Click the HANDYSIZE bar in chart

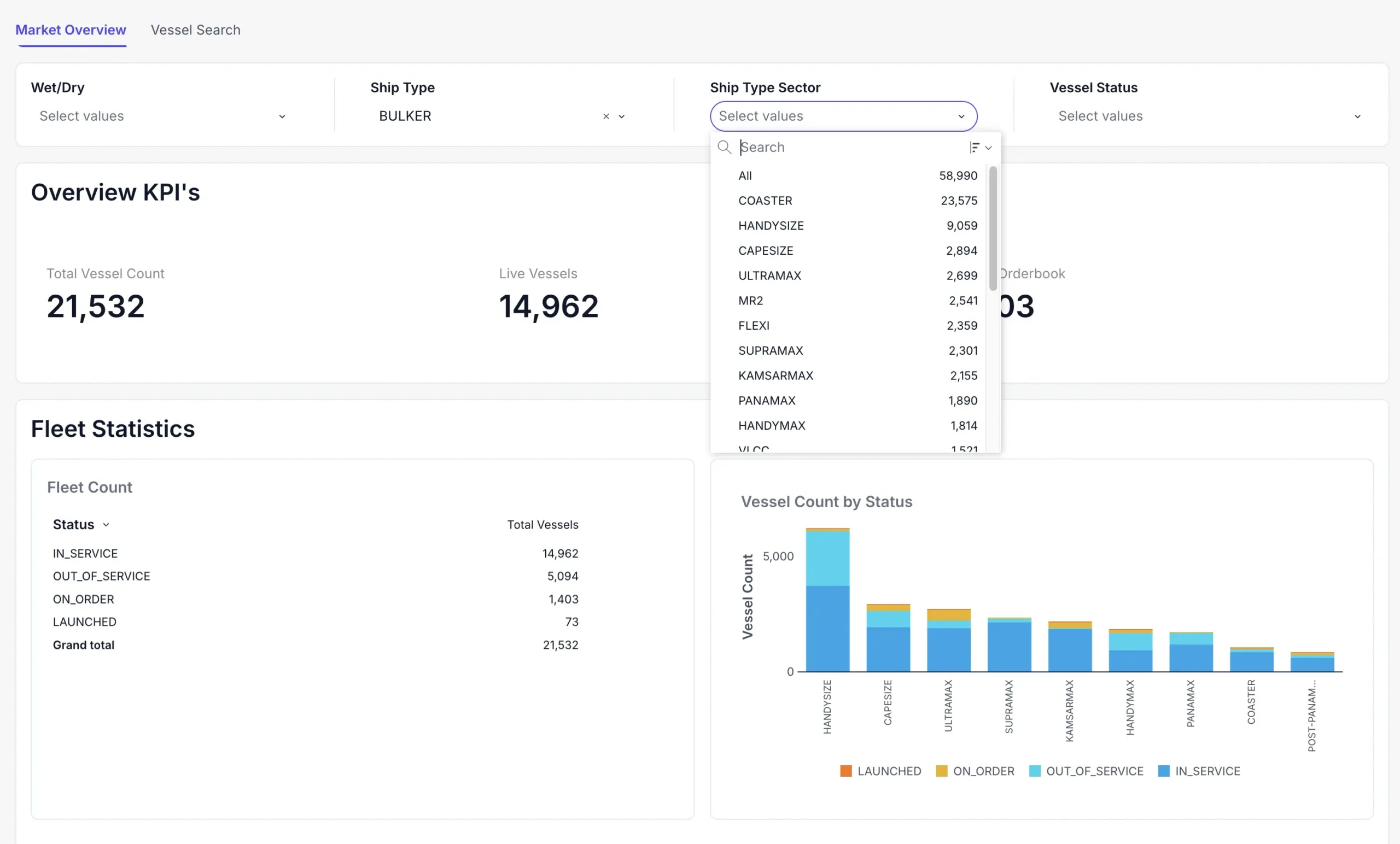pos(827,600)
